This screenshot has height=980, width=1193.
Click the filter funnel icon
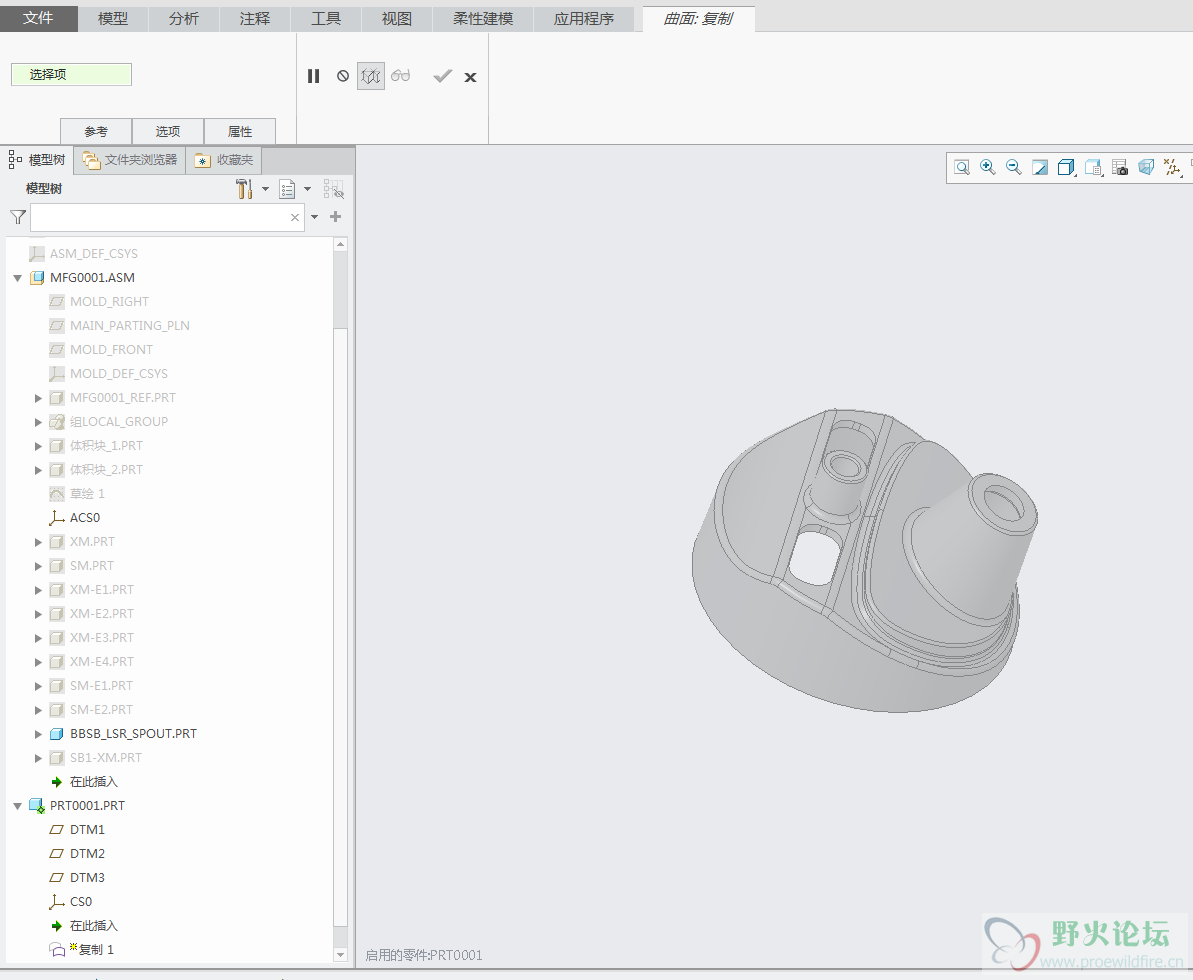tap(18, 218)
